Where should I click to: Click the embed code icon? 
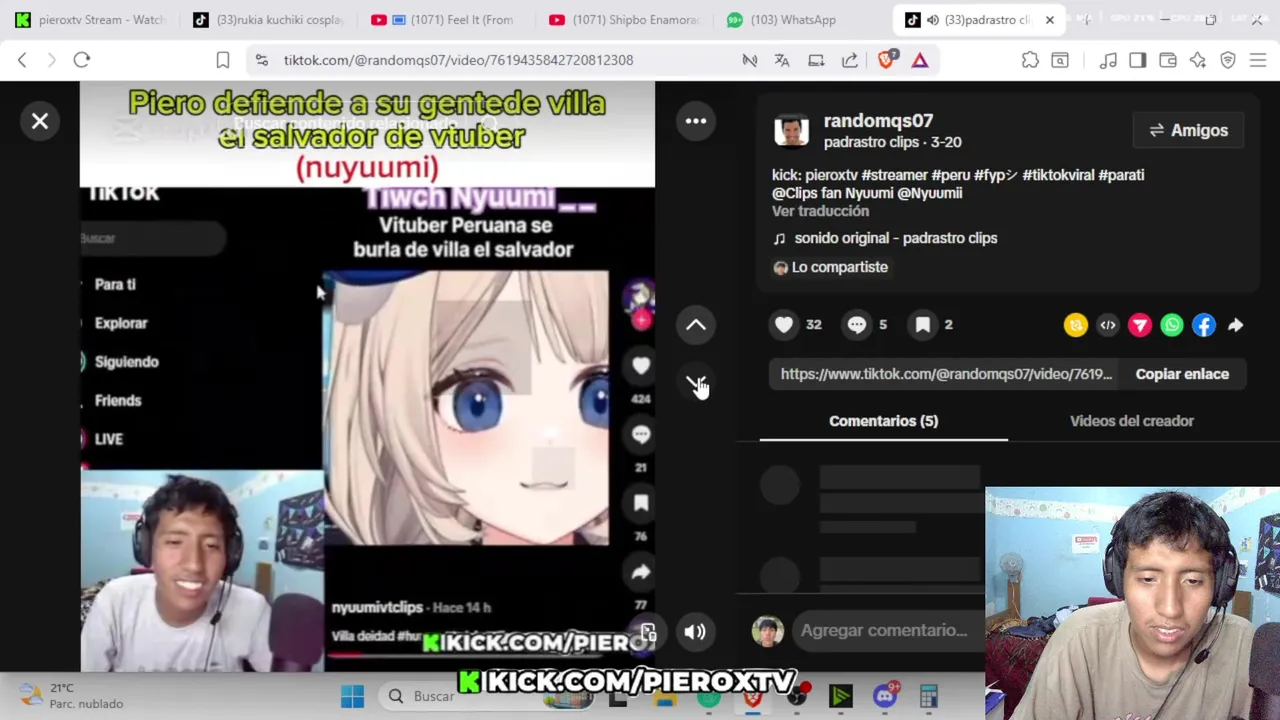tap(1108, 325)
